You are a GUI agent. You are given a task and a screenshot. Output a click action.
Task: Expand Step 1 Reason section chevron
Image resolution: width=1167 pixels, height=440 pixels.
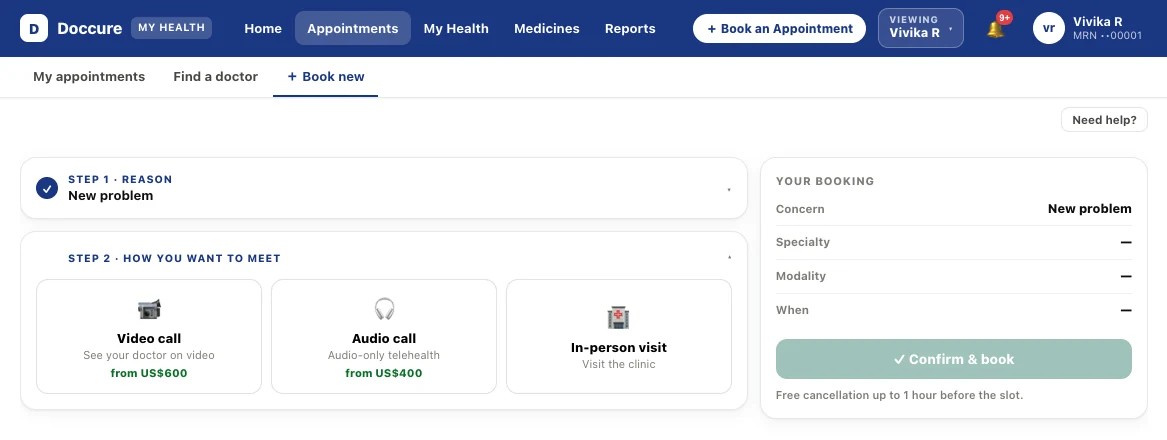click(729, 190)
